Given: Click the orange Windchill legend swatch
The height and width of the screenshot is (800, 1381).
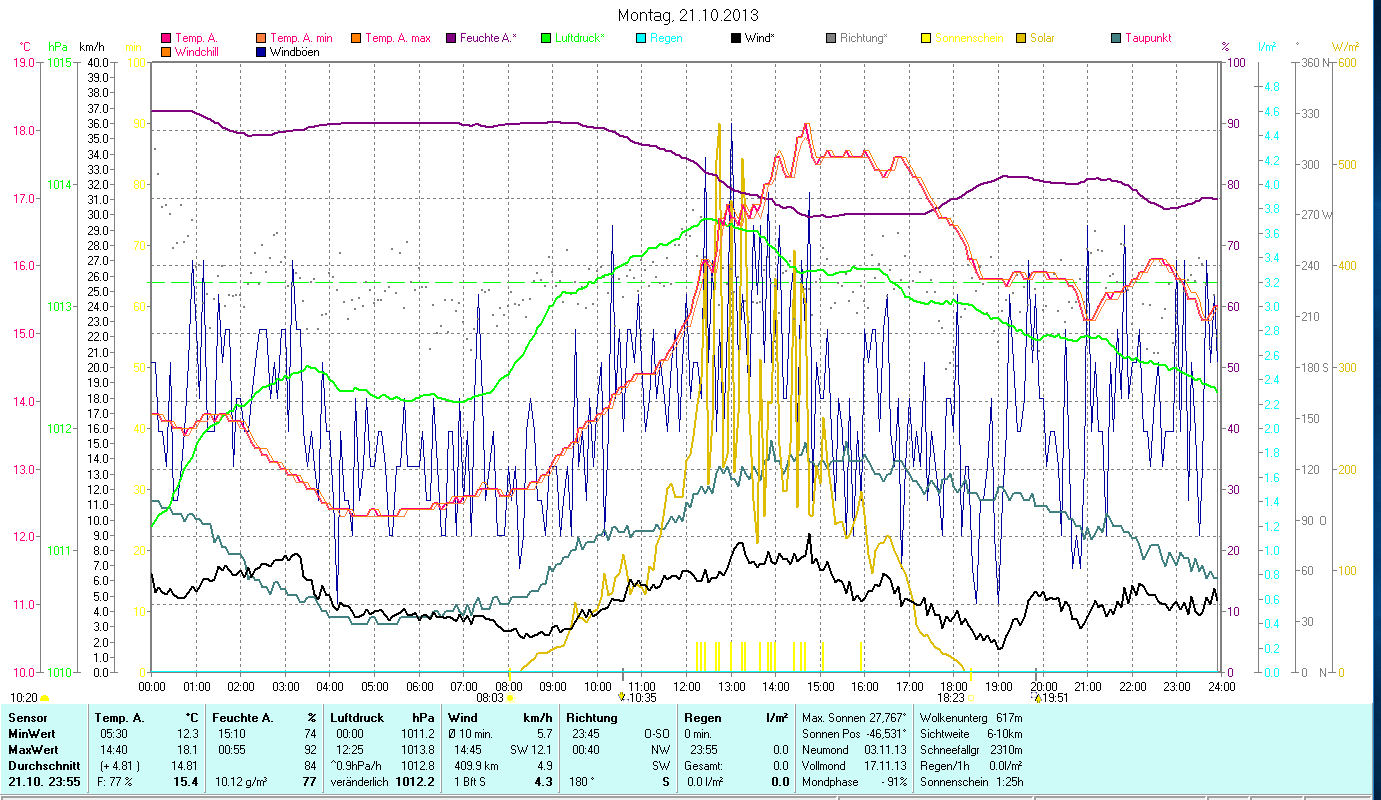Looking at the screenshot, I should click(166, 52).
